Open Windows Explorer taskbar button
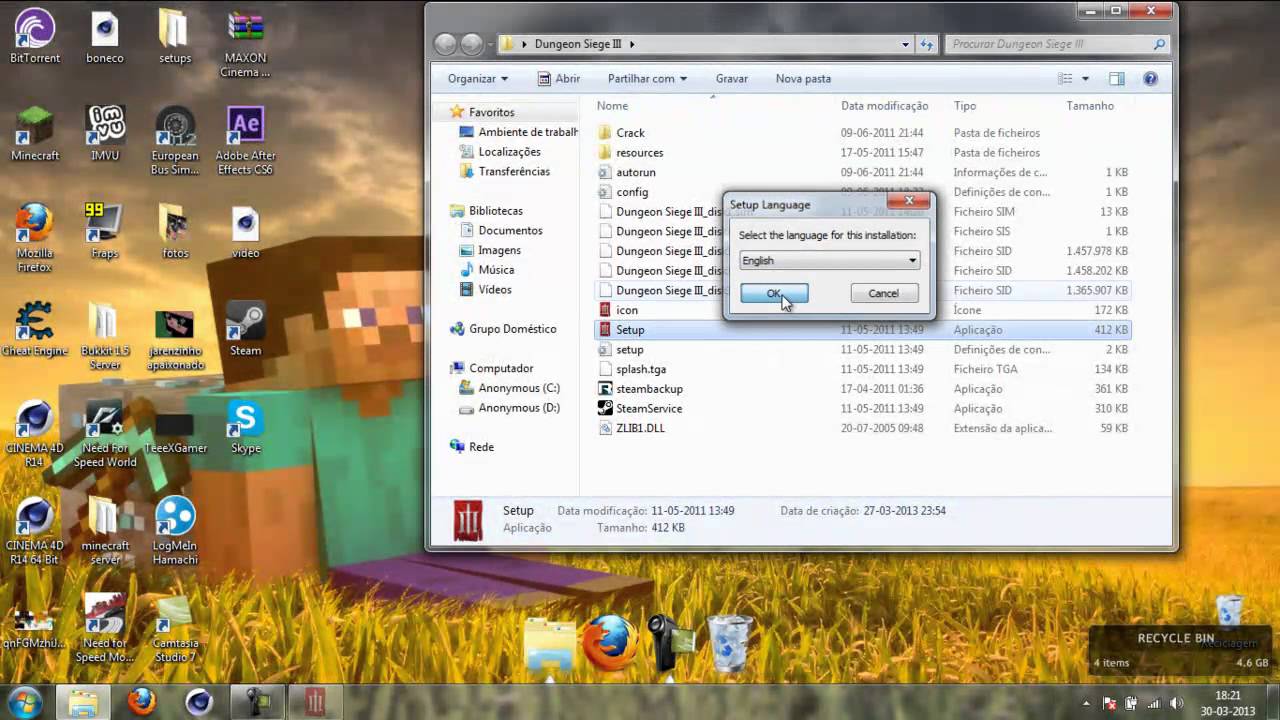1280x720 pixels. click(83, 702)
